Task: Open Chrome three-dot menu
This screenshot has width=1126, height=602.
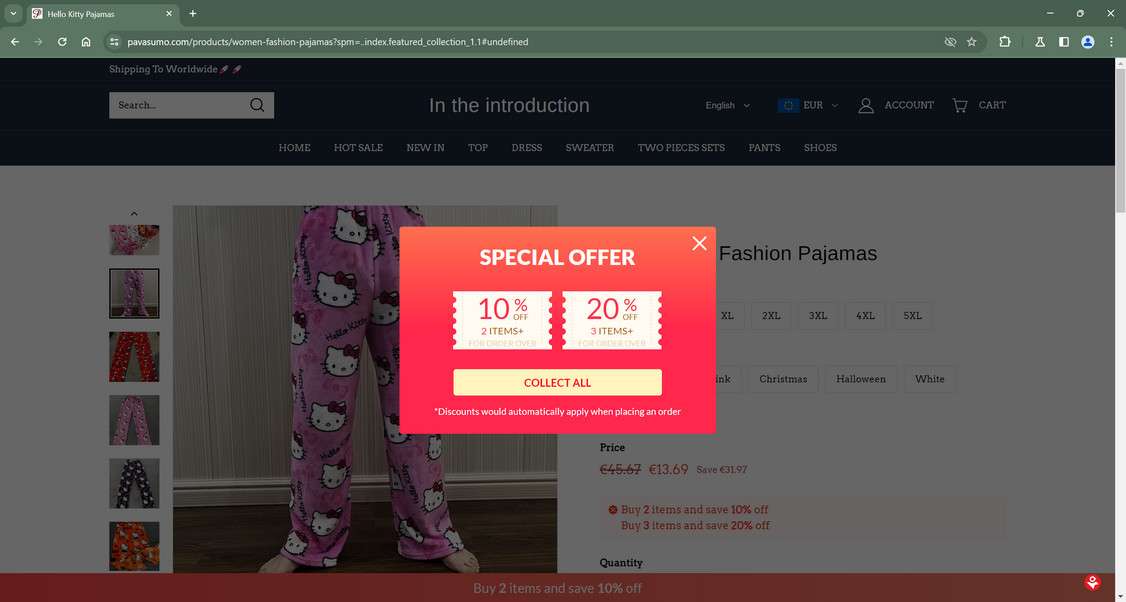Action: 1111,42
